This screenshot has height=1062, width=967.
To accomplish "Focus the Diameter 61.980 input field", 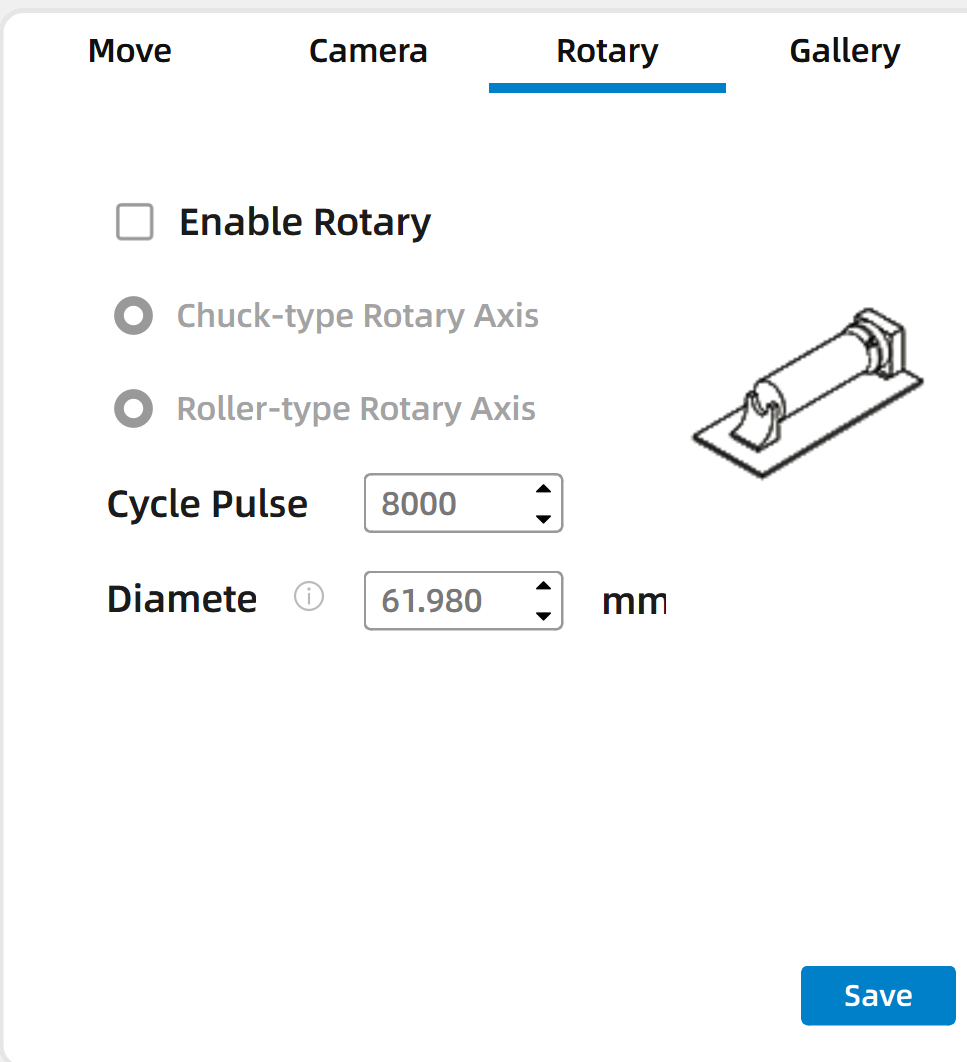I will [445, 600].
